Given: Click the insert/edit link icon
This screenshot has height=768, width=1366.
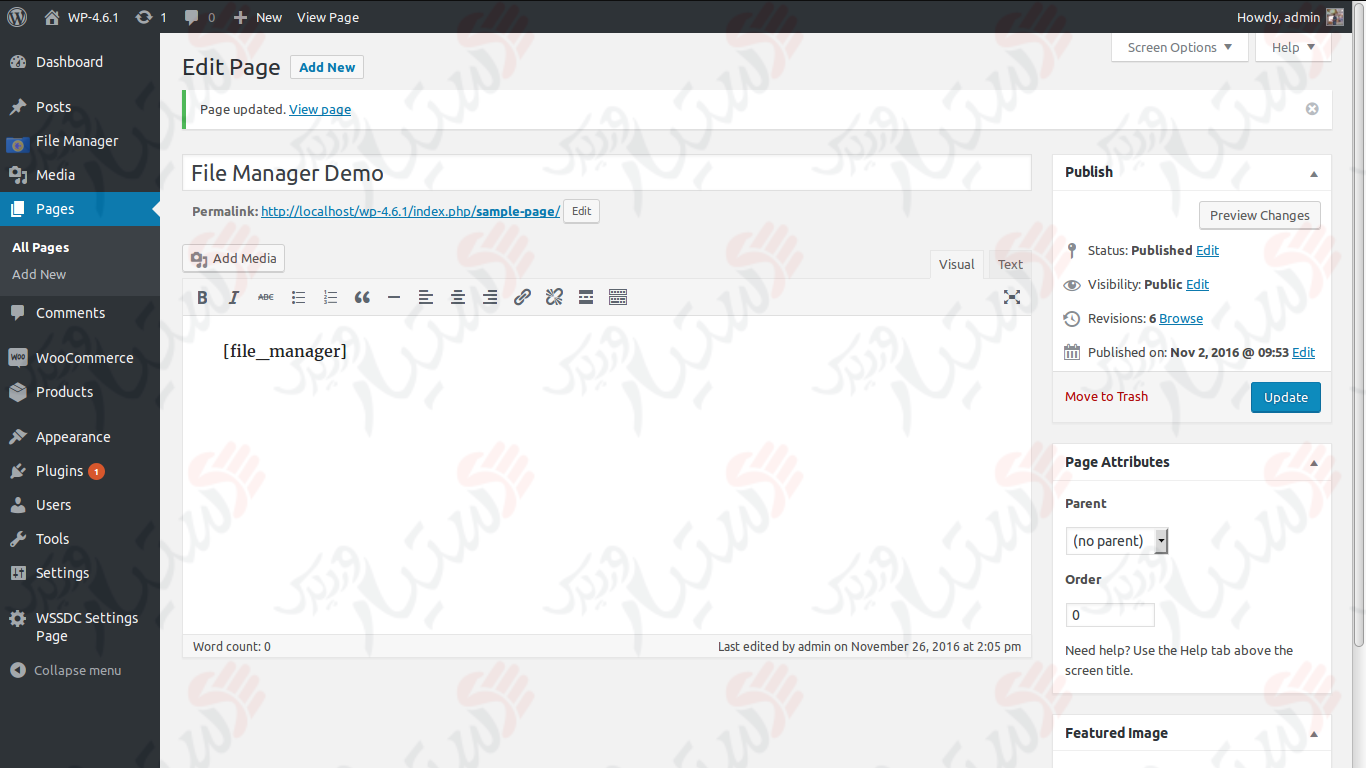Looking at the screenshot, I should coord(522,297).
